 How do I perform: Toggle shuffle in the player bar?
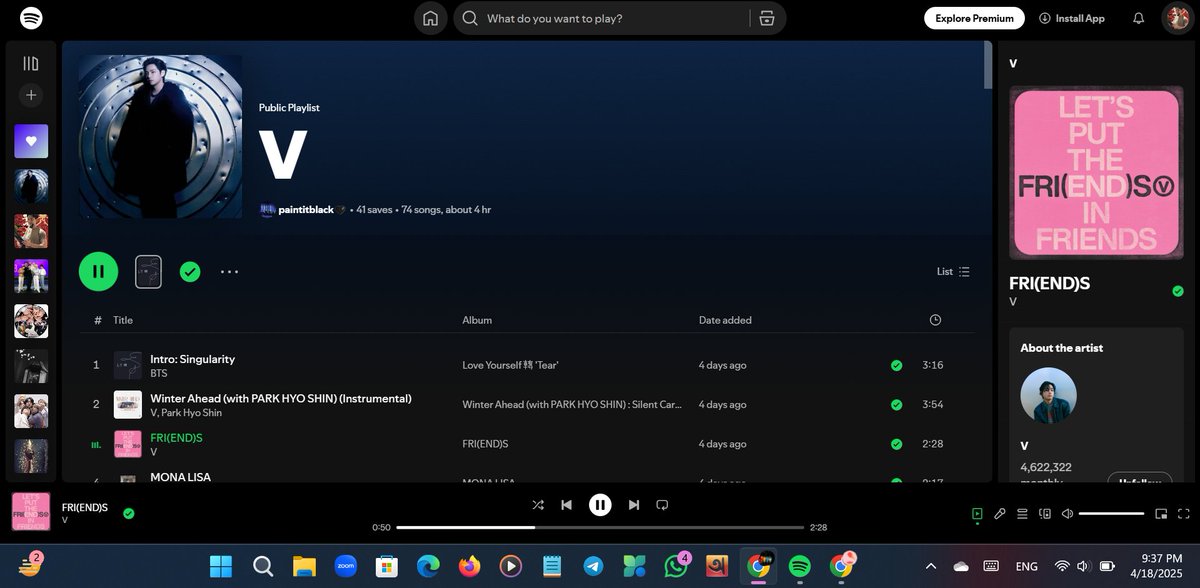tap(538, 505)
